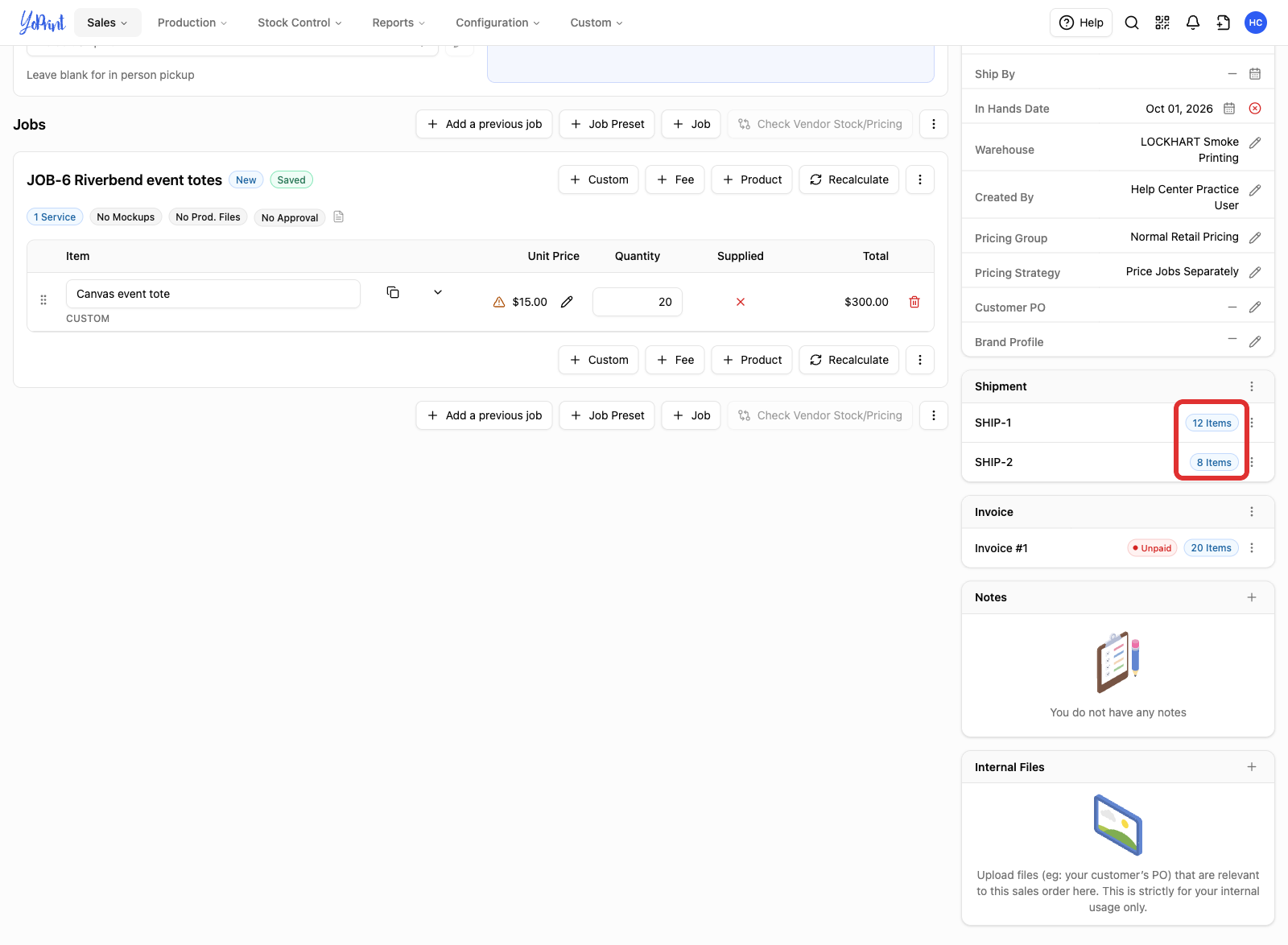Click the bottom Job Preset button
This screenshot has width=1288, height=945.
[x=607, y=415]
